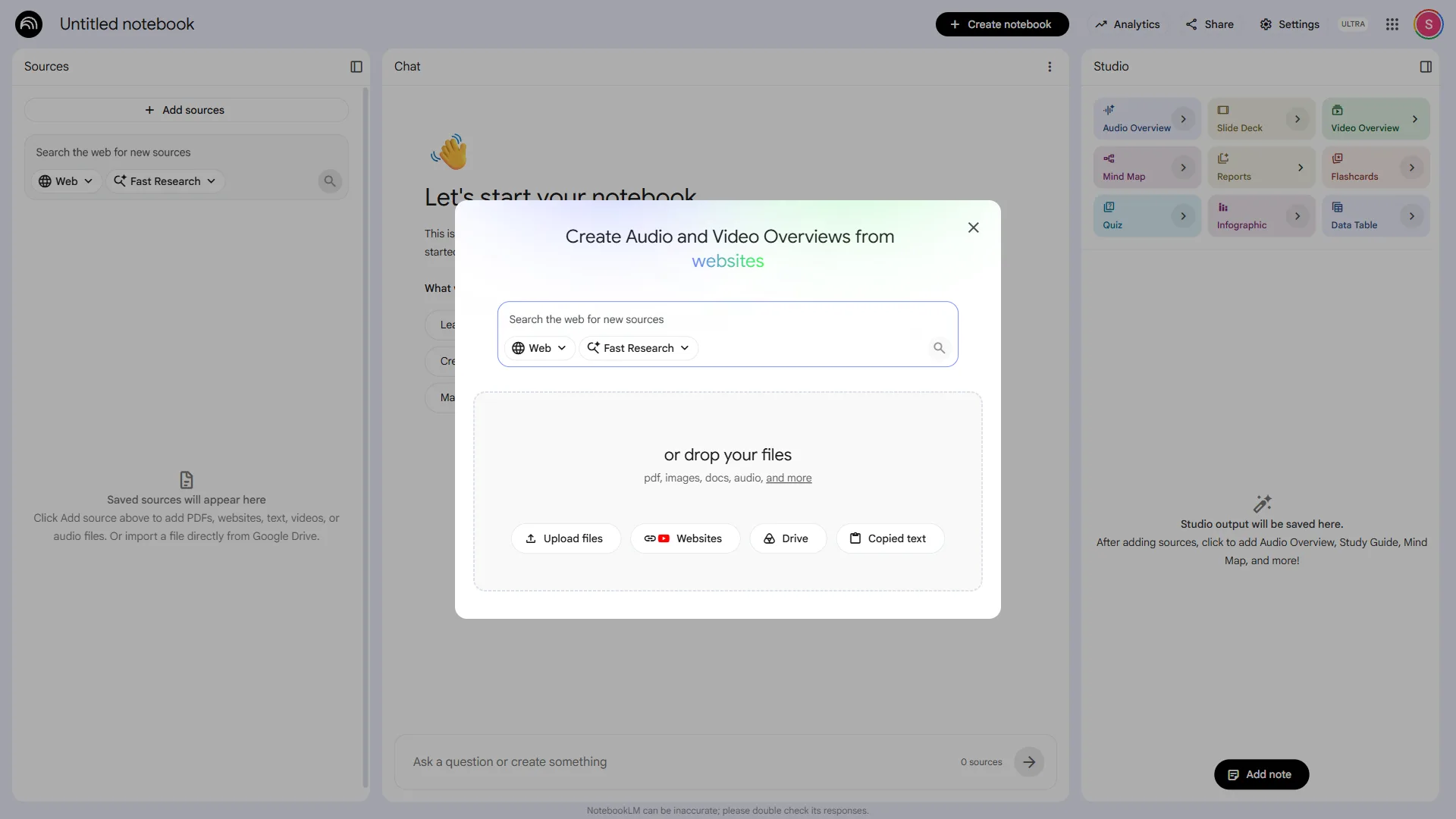
Task: Click the '0 sources' label in chat
Action: tap(981, 762)
